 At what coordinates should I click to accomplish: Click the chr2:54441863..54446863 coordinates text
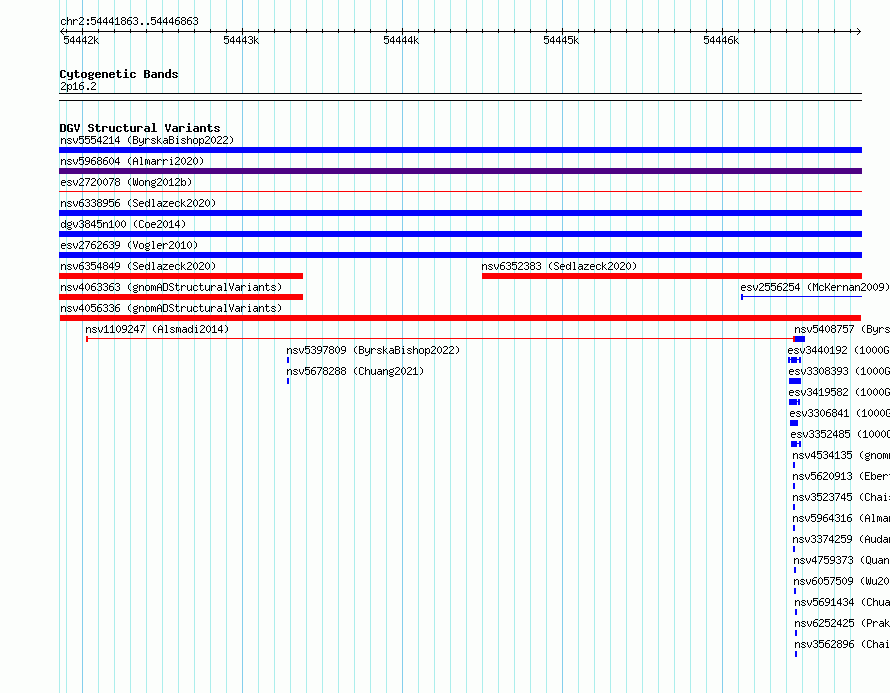point(129,21)
